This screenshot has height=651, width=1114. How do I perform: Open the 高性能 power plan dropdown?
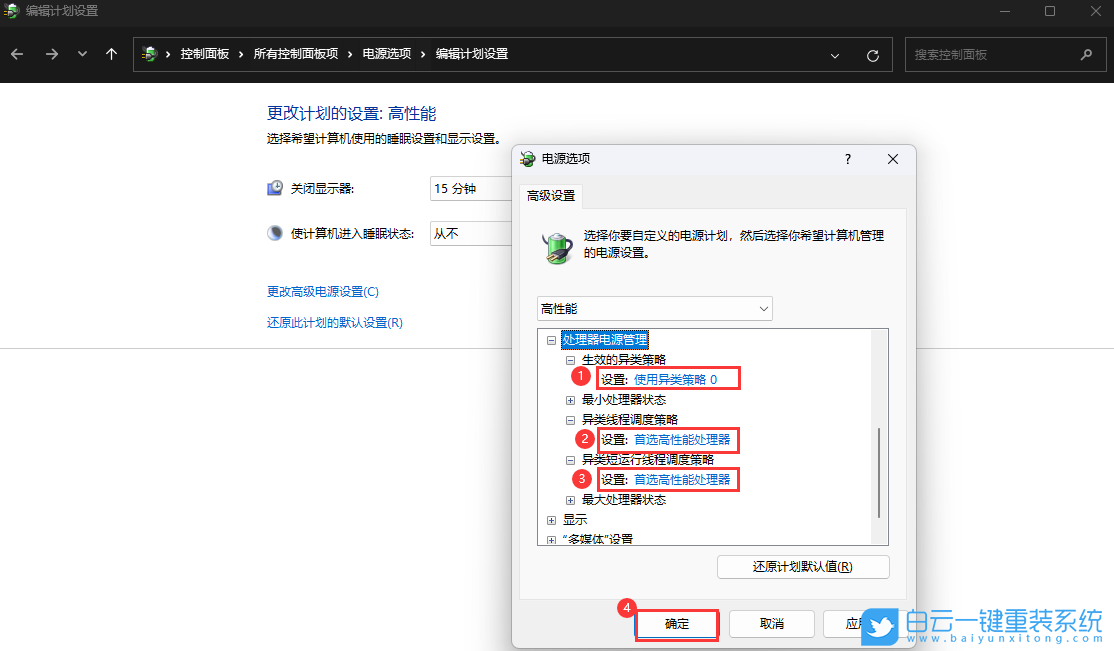pyautogui.click(x=763, y=308)
